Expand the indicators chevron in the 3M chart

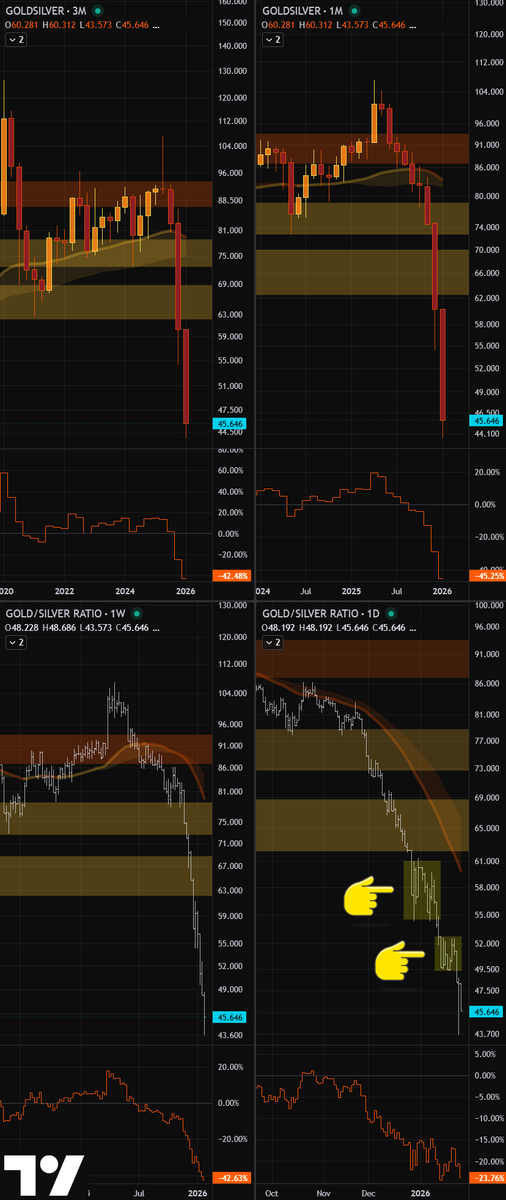tap(18, 40)
